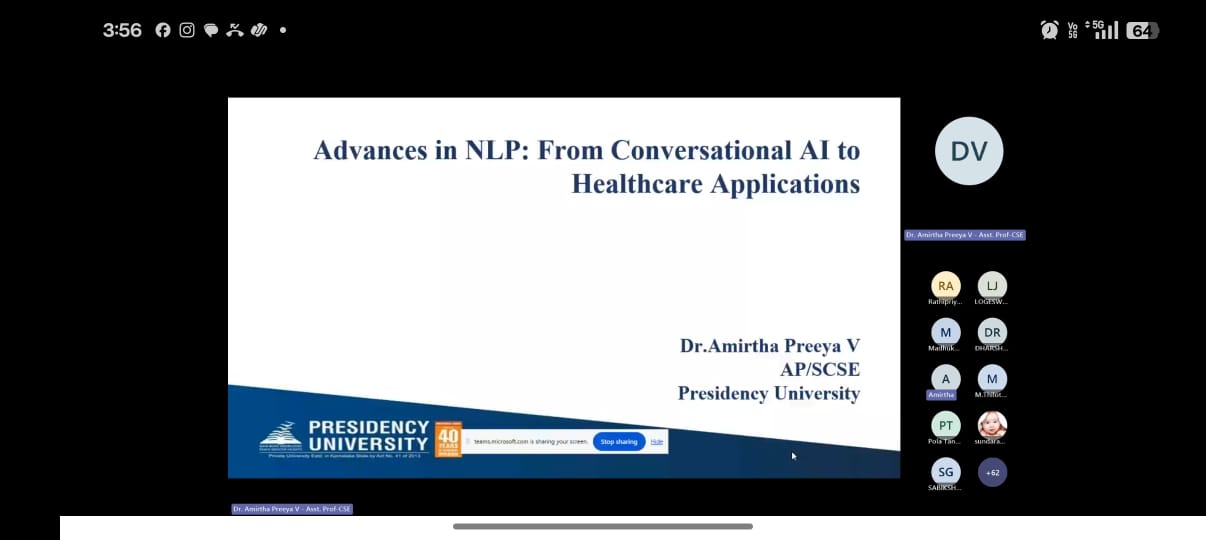
Task: Expand the +62 more participants list
Action: click(992, 472)
